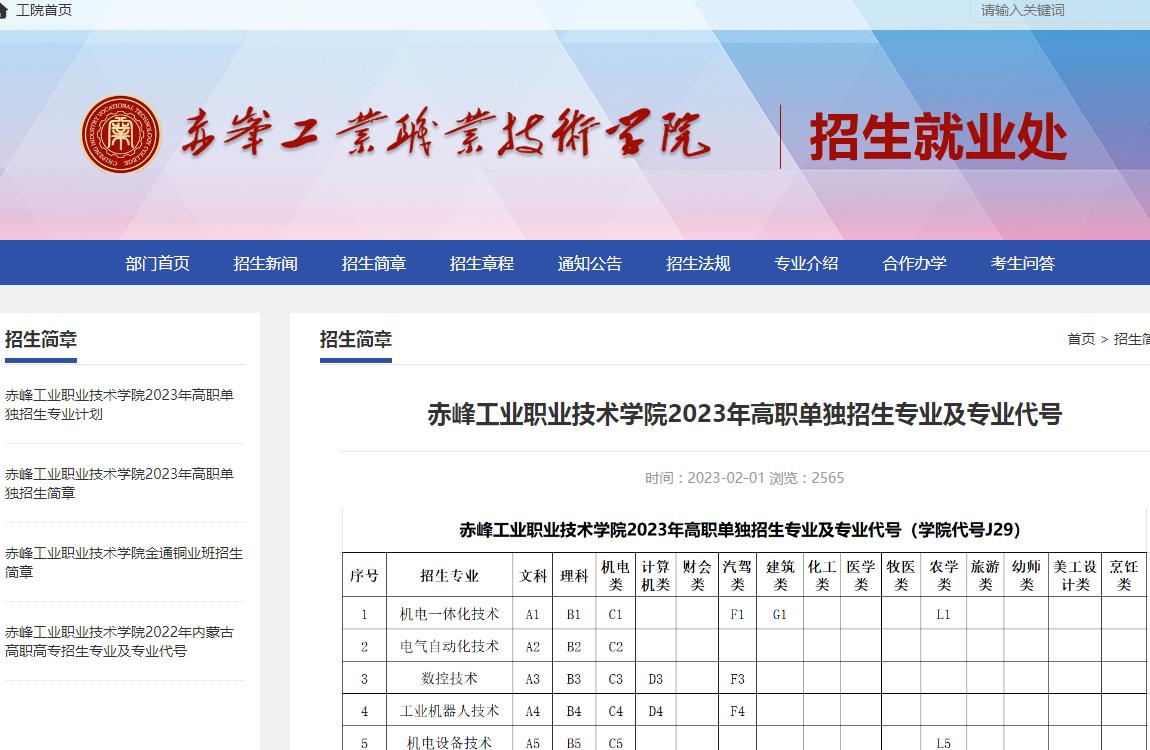This screenshot has width=1150, height=750.
Task: Click the 烹饪类 column header
Action: (1124, 576)
